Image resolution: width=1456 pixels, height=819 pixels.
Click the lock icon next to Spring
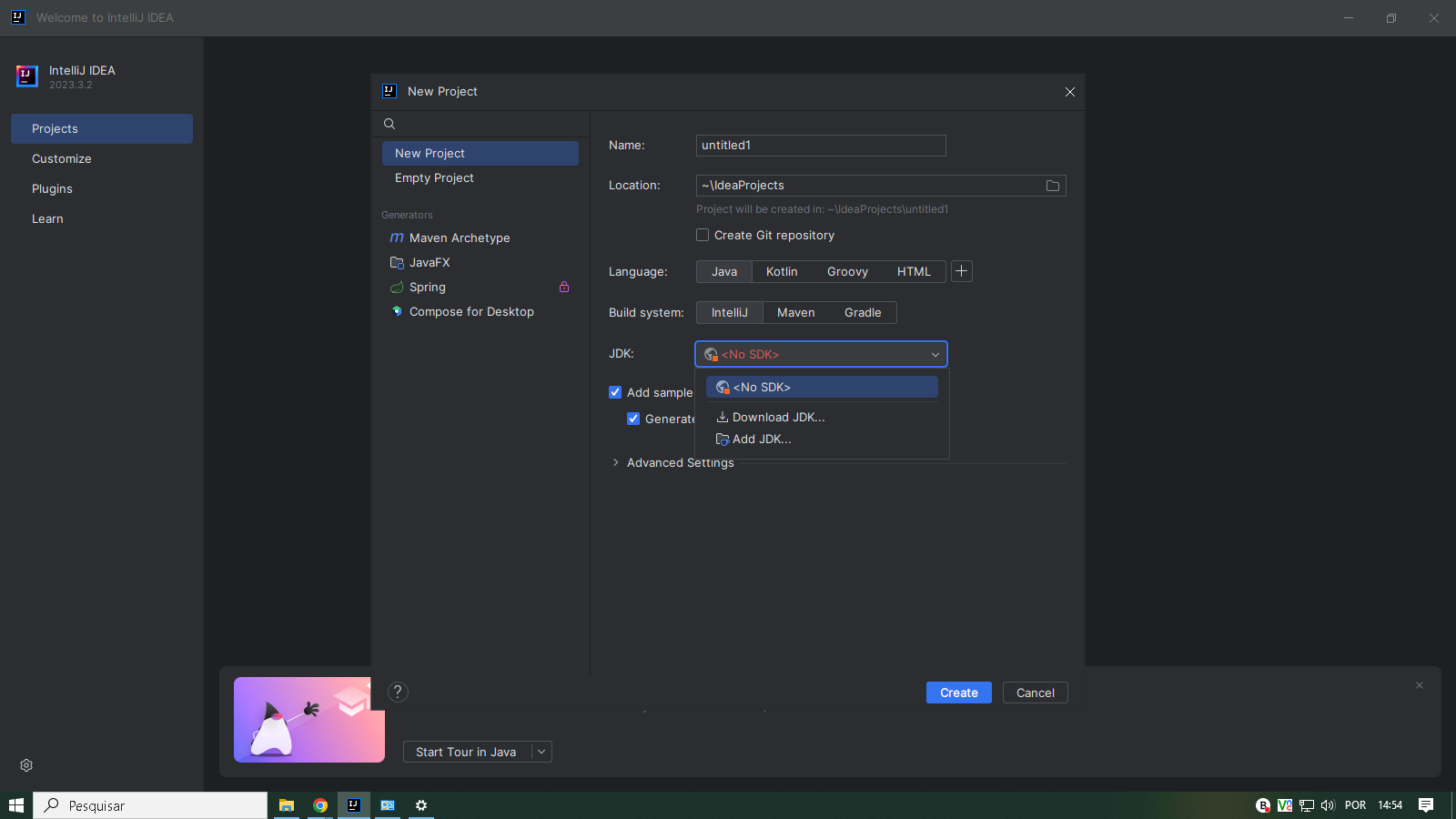[564, 287]
